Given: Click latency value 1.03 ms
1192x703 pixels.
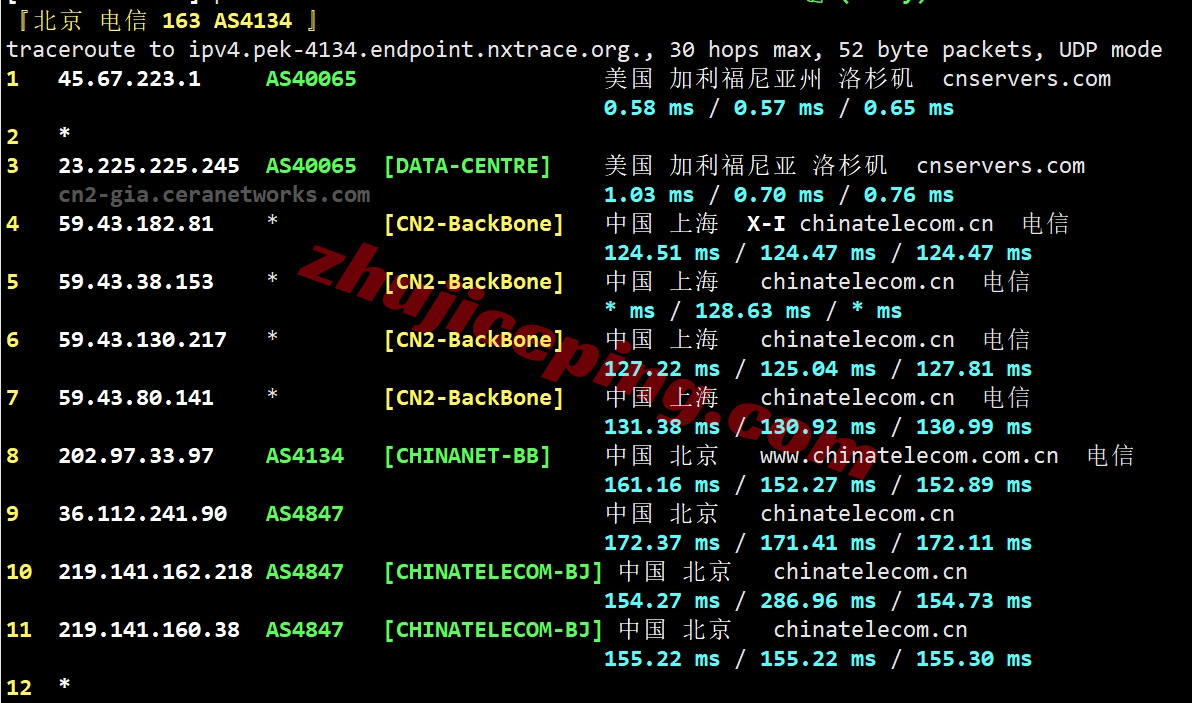Looking at the screenshot, I should pos(648,195).
